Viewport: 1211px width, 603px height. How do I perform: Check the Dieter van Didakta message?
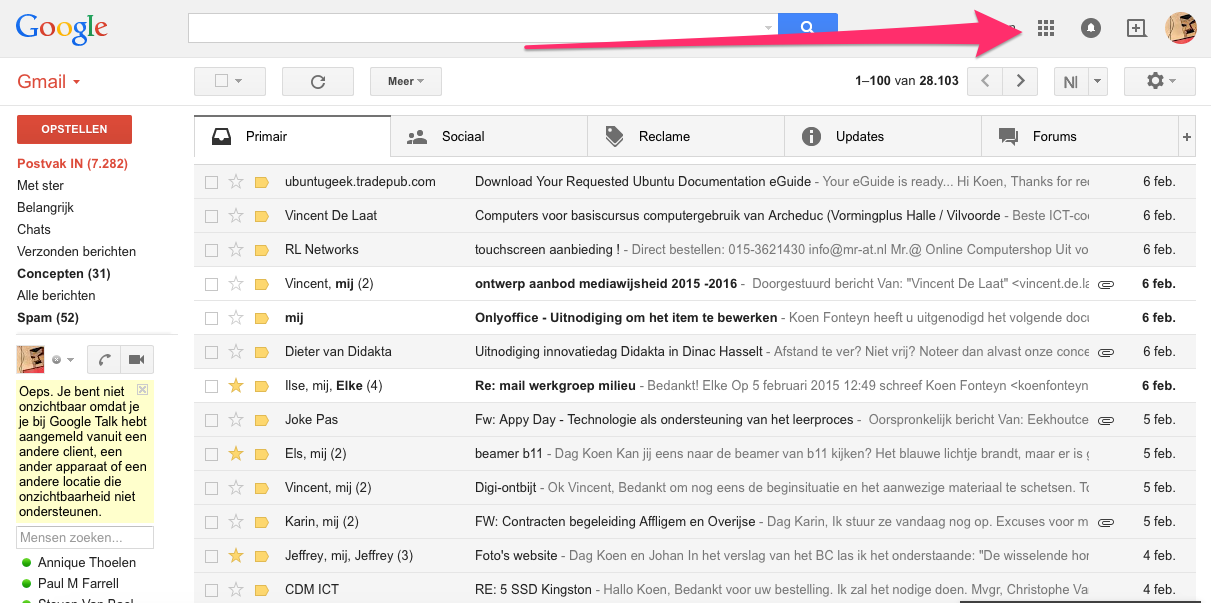coord(211,352)
